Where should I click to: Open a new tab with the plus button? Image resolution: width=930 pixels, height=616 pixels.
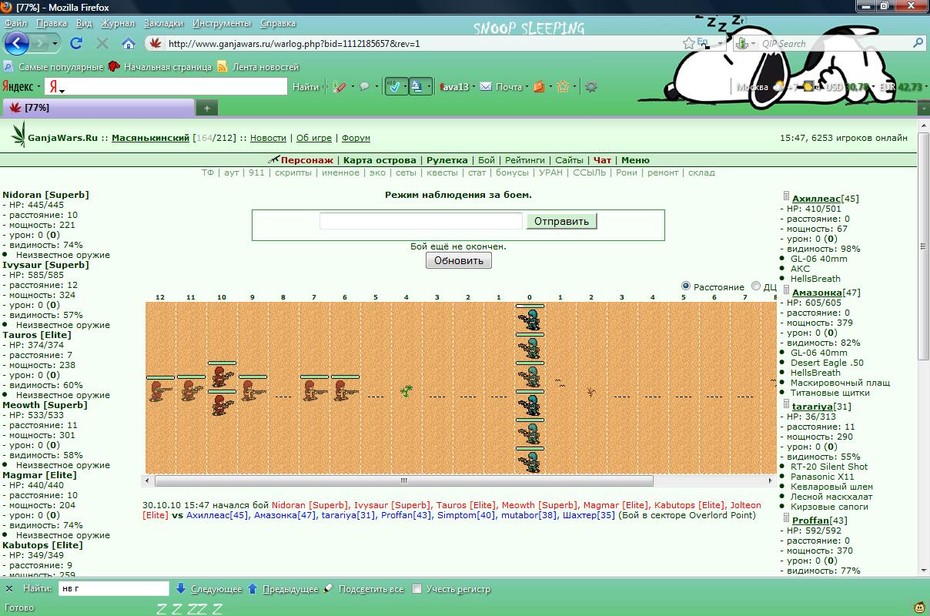click(x=207, y=108)
